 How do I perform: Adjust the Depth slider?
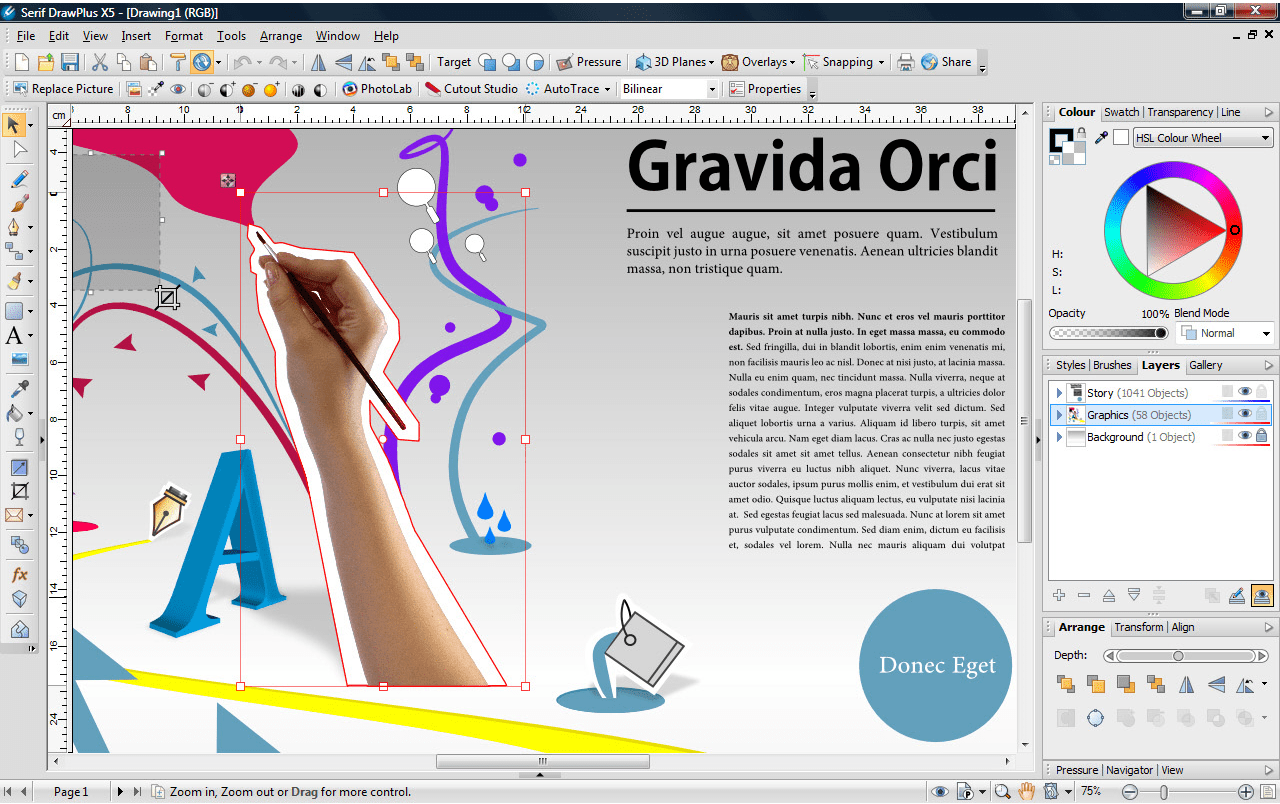(1180, 655)
